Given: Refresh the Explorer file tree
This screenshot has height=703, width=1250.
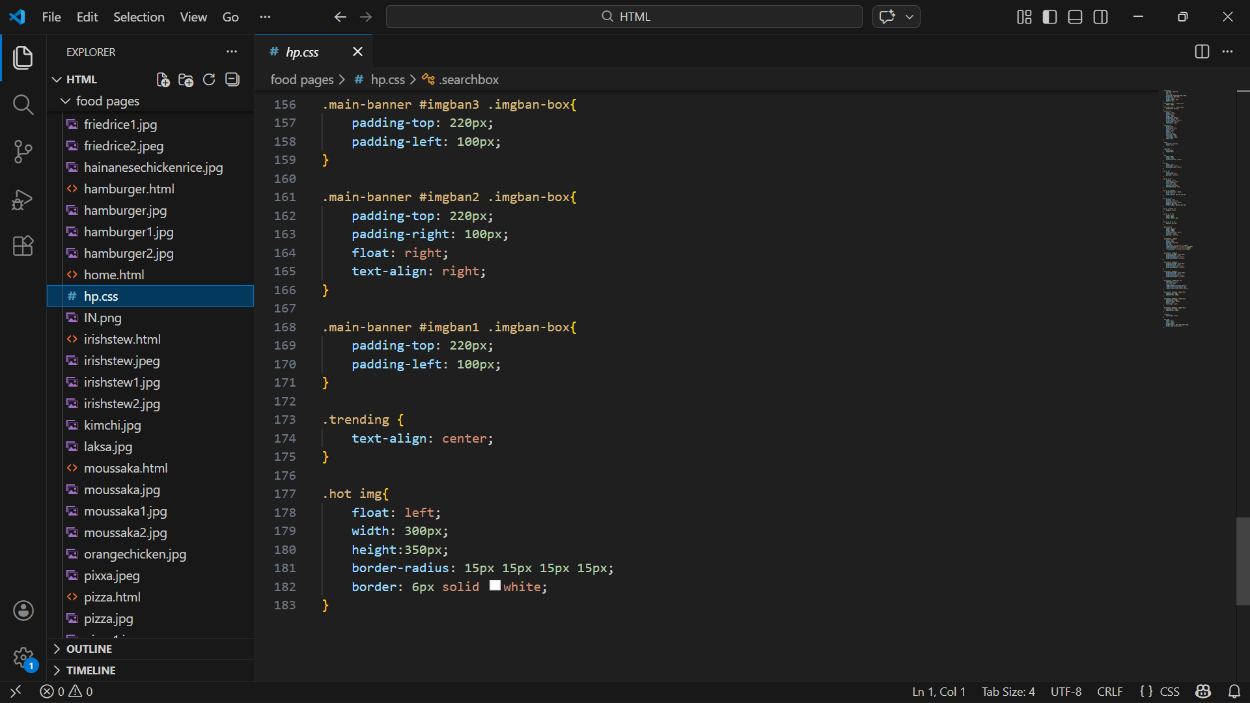Looking at the screenshot, I should (209, 80).
